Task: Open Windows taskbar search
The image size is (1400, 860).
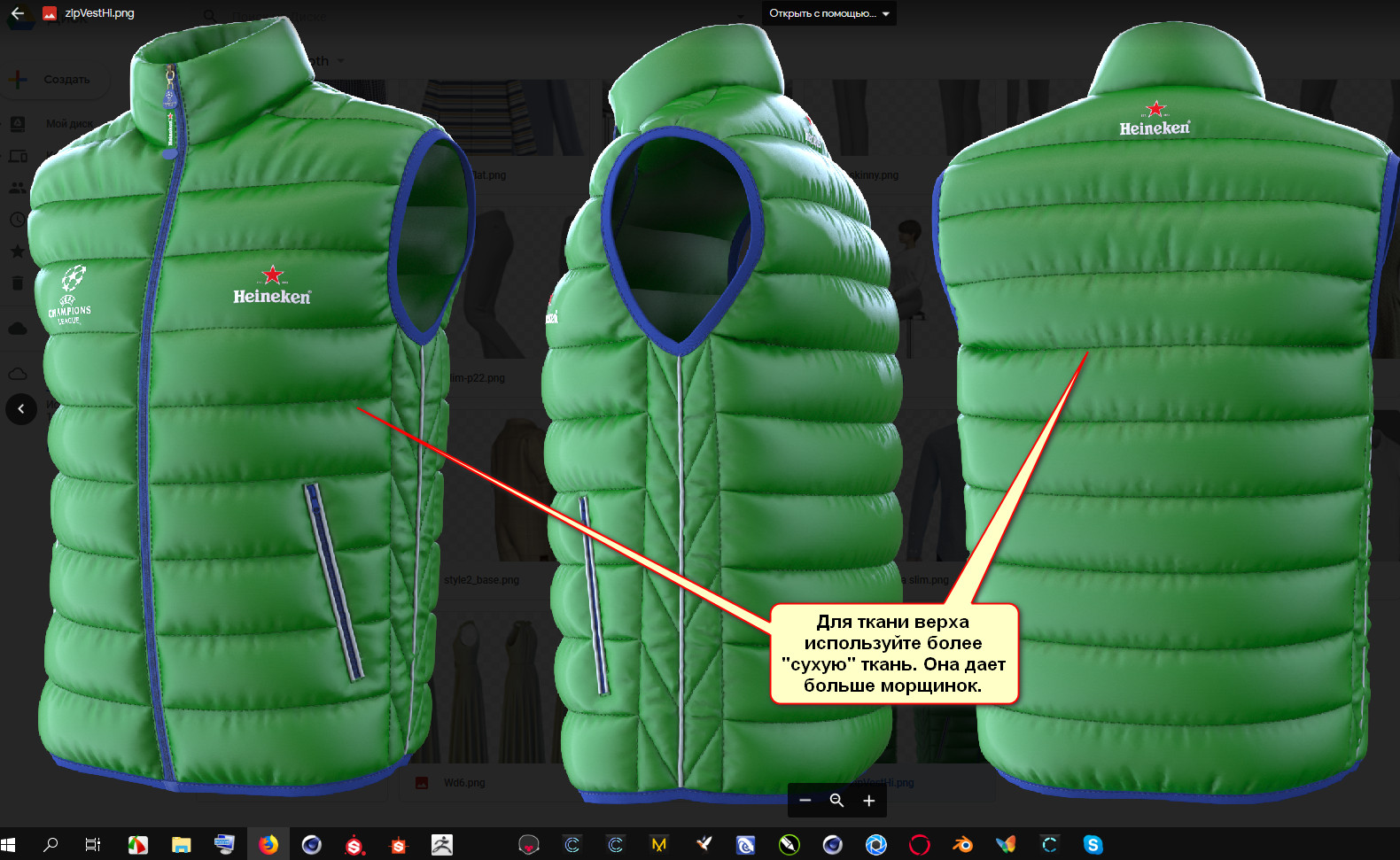Action: pos(51,845)
